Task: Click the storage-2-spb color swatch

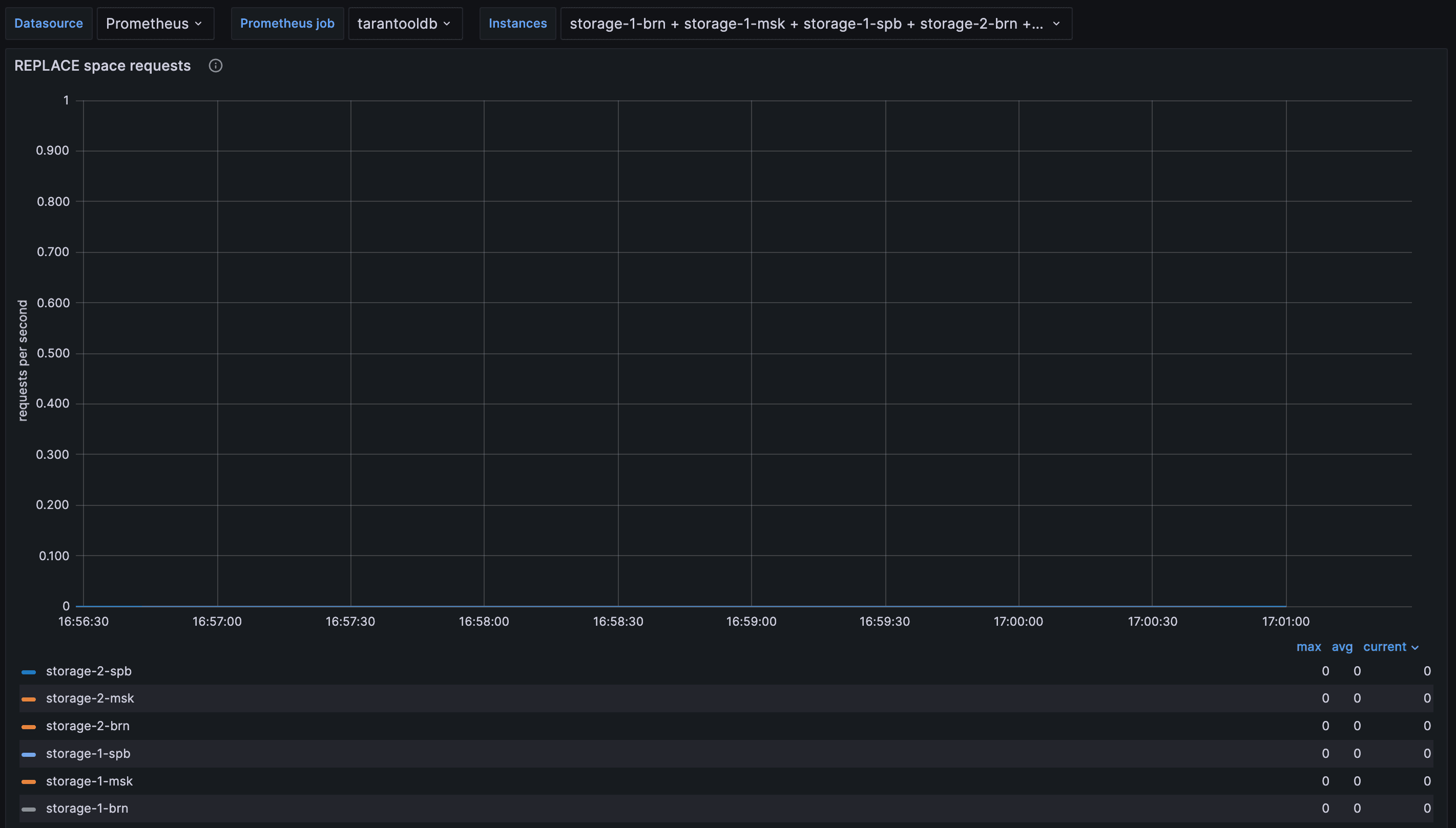Action: [29, 672]
